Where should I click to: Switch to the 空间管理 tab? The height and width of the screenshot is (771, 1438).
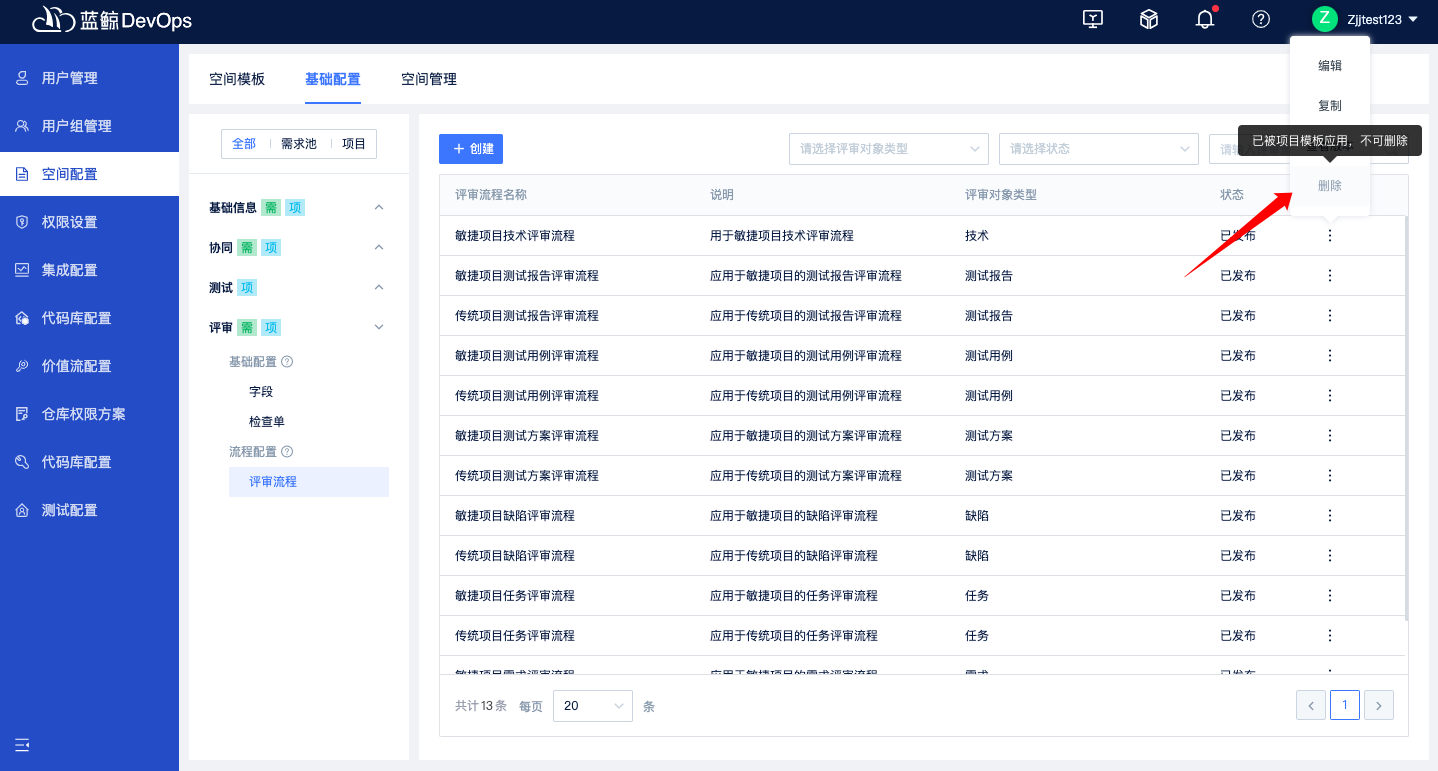point(429,79)
